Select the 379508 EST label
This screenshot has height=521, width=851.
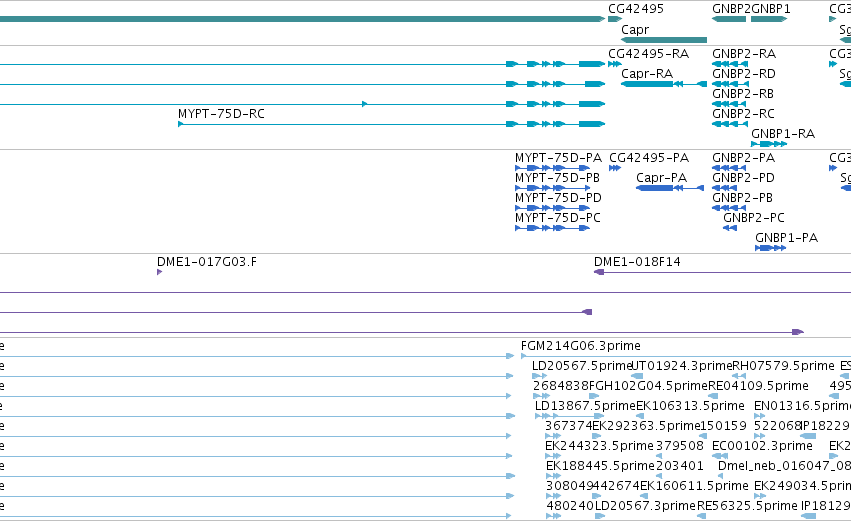point(679,446)
